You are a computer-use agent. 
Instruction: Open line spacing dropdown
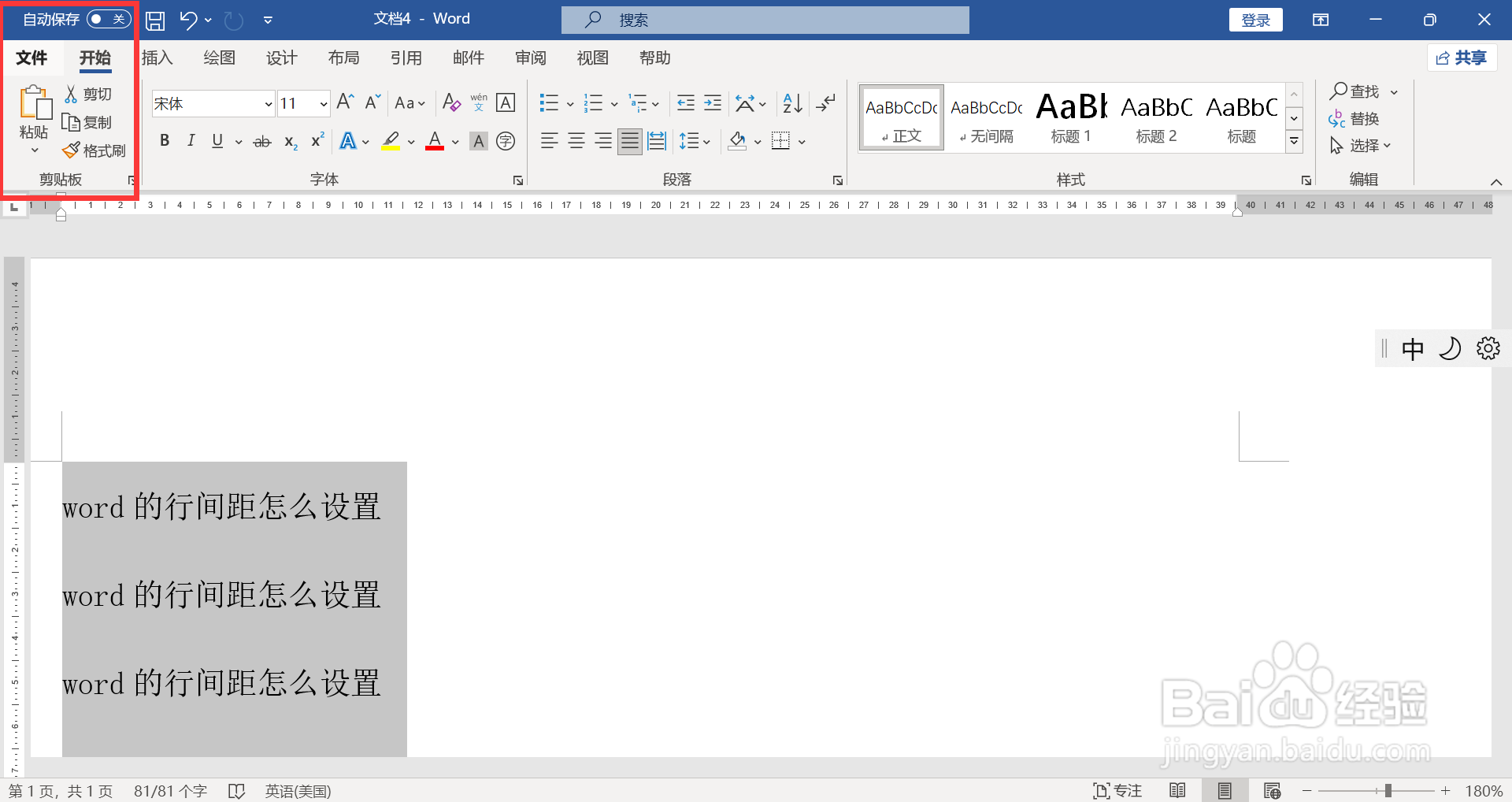click(x=695, y=141)
